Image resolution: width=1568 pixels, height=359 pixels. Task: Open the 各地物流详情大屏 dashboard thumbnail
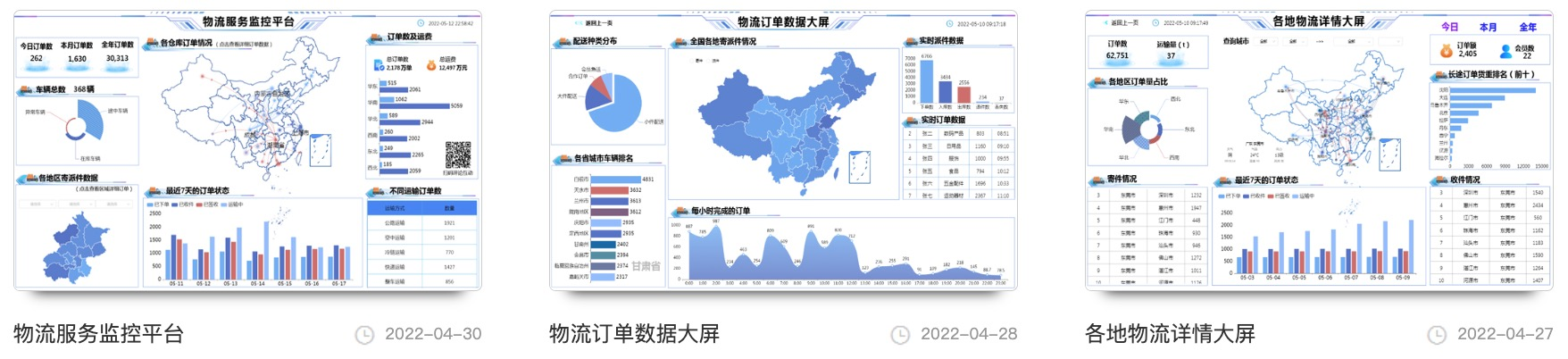click(x=1319, y=150)
